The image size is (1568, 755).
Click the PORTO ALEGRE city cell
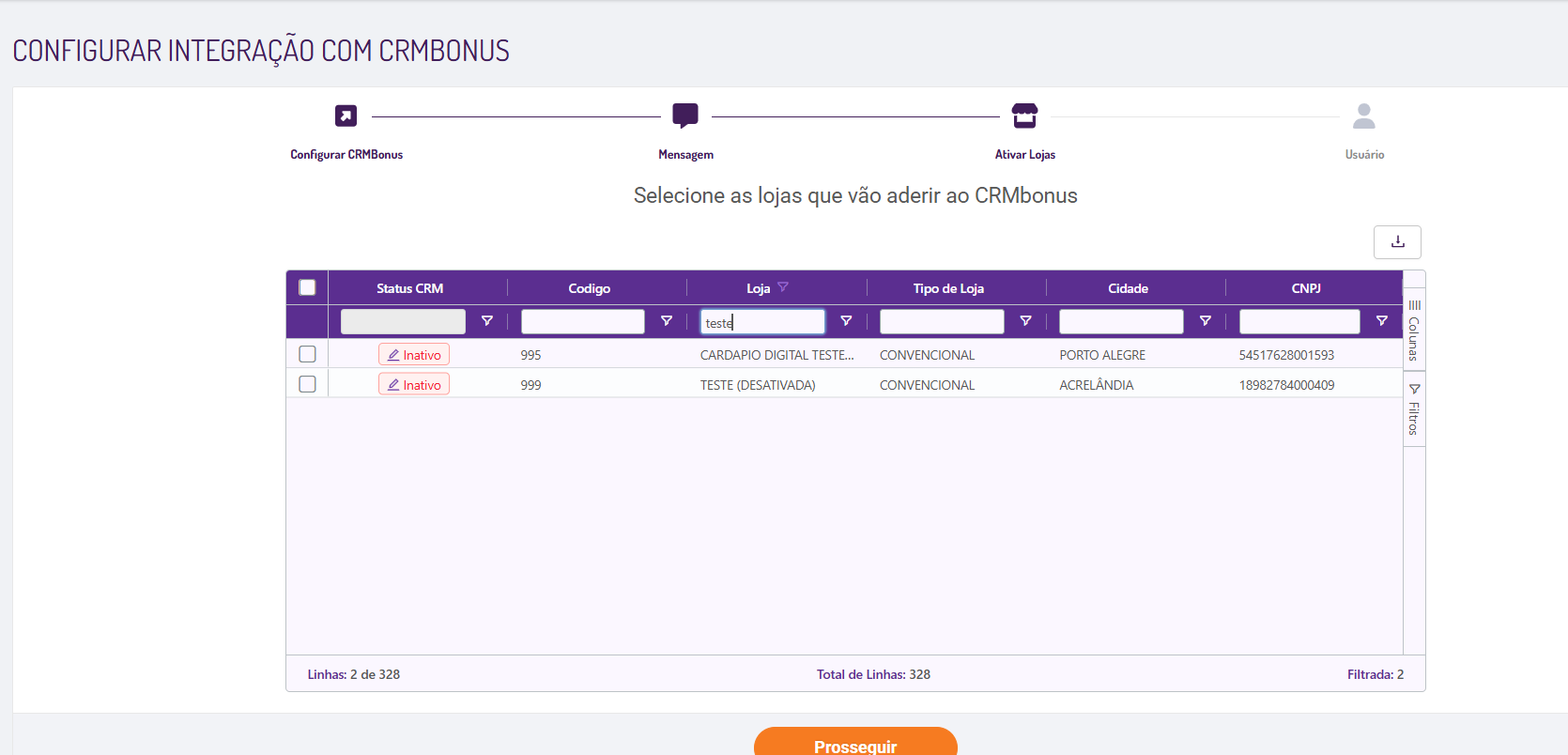(1102, 355)
